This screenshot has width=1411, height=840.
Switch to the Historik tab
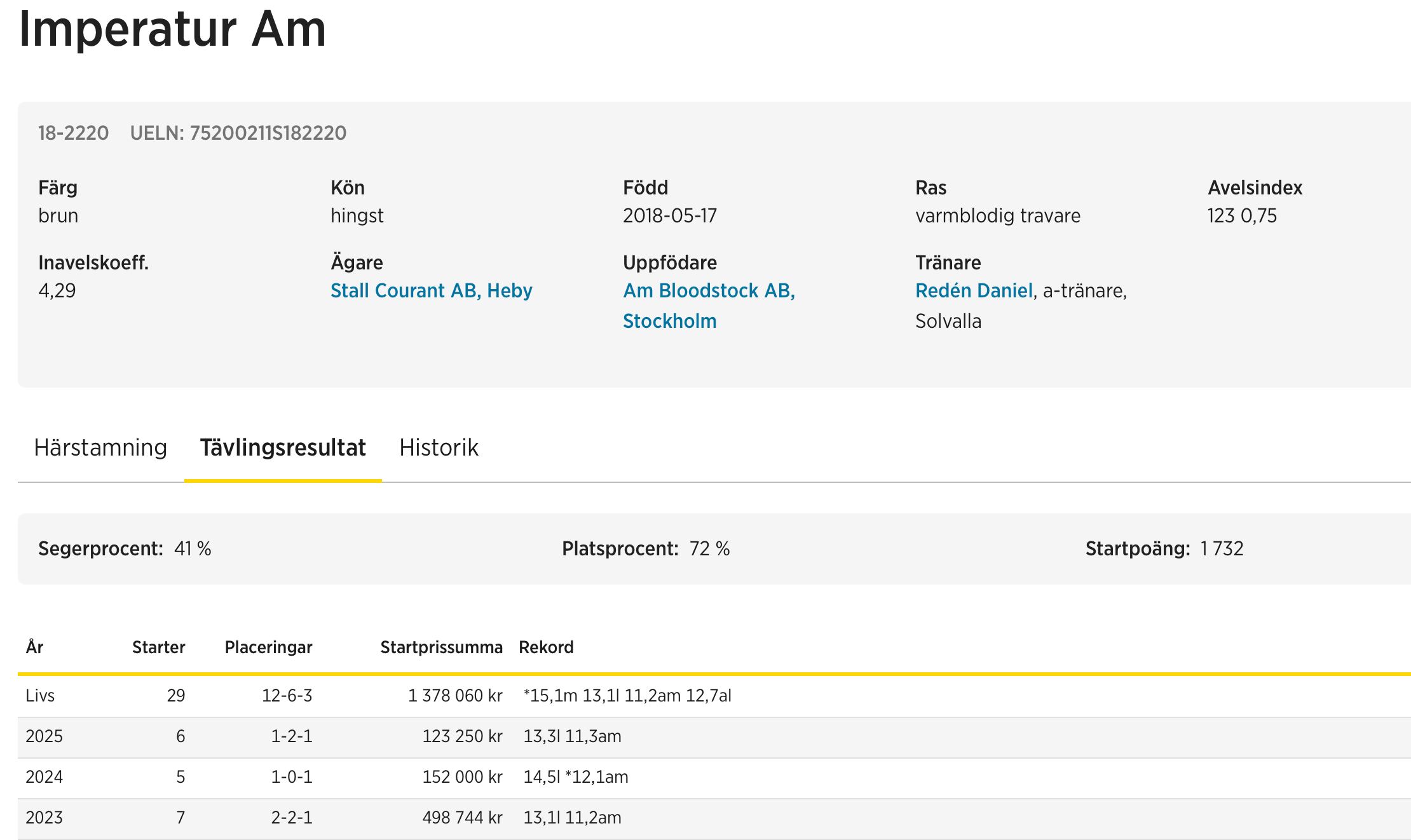(x=439, y=448)
